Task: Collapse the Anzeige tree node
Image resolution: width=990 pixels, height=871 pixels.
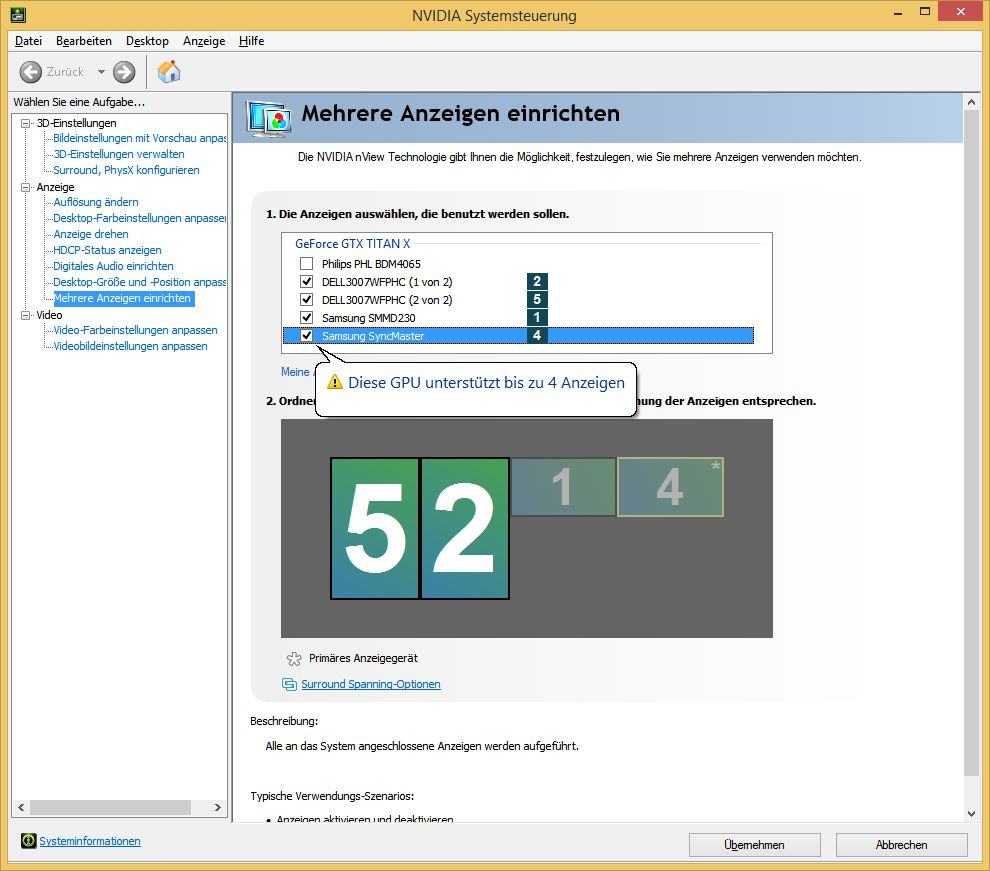Action: (25, 187)
